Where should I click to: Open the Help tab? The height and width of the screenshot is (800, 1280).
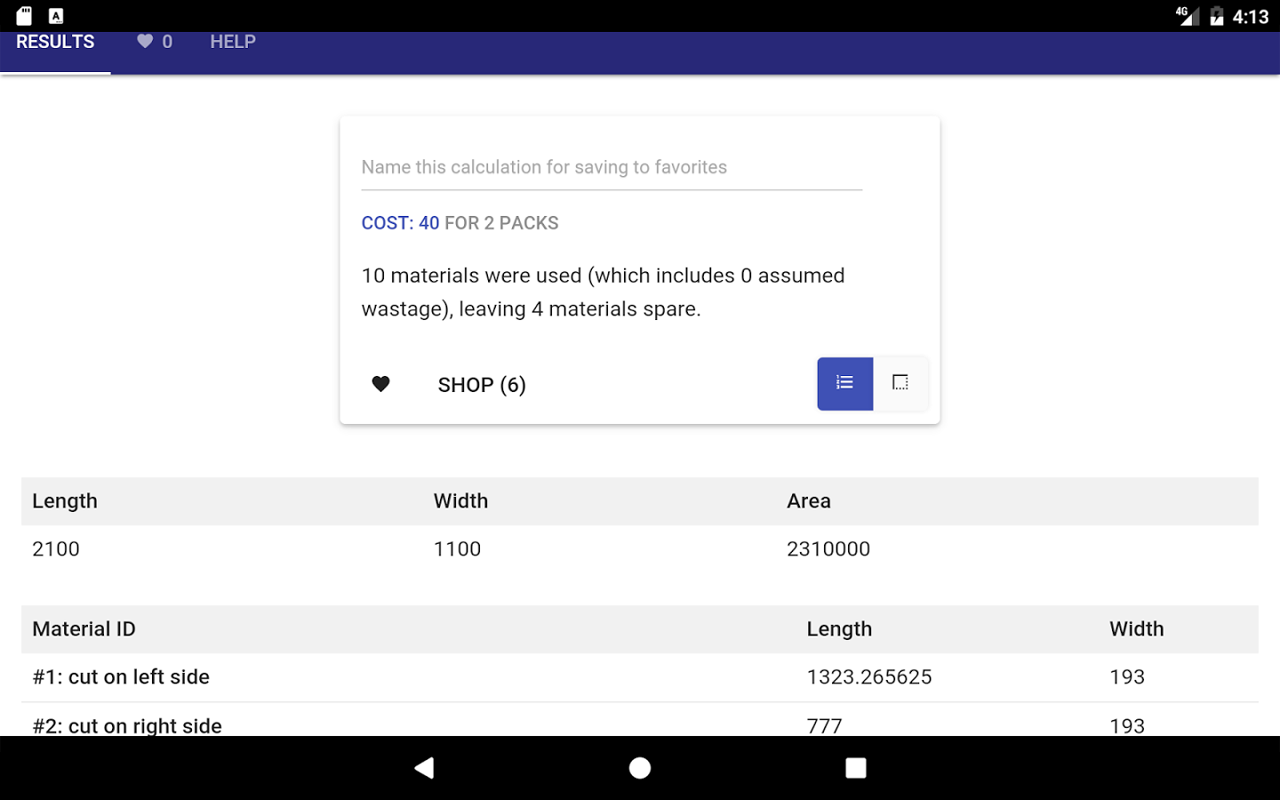coord(233,42)
